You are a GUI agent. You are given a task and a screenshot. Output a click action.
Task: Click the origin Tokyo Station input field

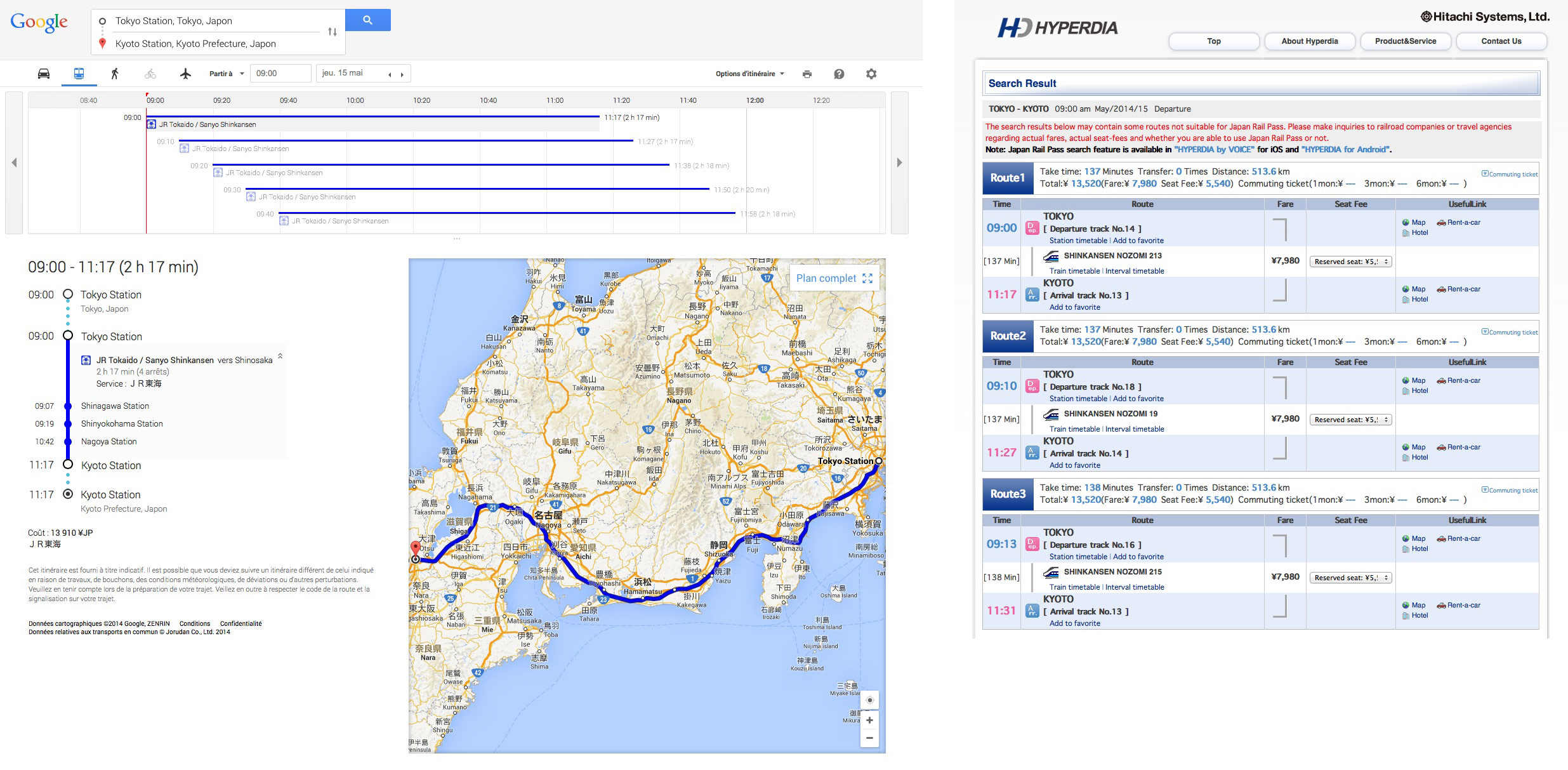pyautogui.click(x=216, y=21)
